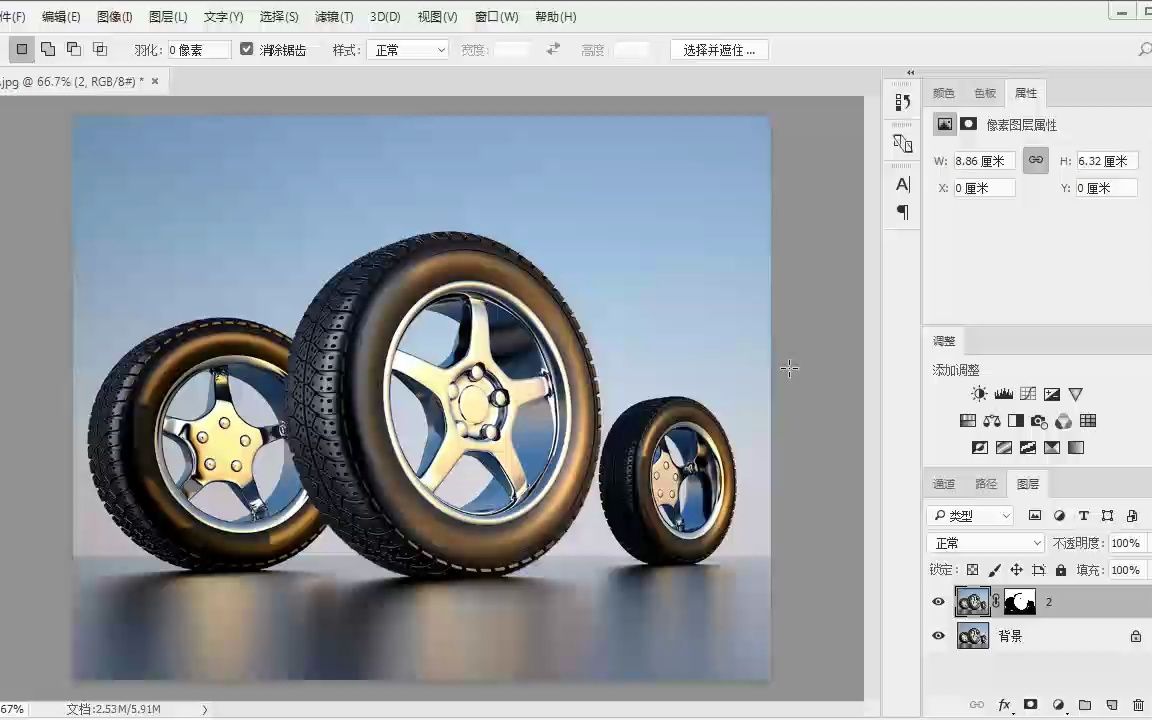Expand the layer filter 类型 dropdown
Image resolution: width=1152 pixels, height=720 pixels.
click(x=970, y=515)
